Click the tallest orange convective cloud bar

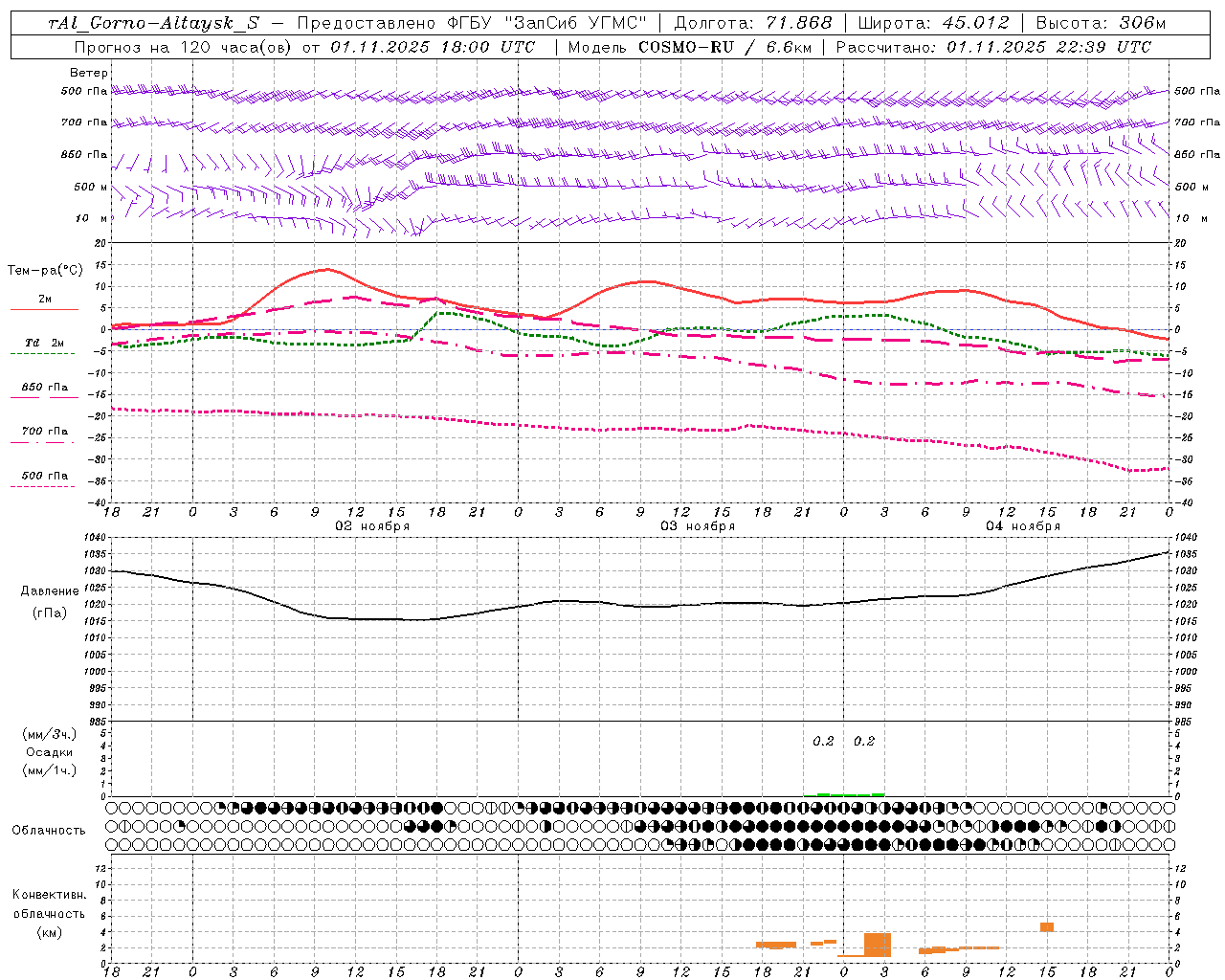(878, 945)
